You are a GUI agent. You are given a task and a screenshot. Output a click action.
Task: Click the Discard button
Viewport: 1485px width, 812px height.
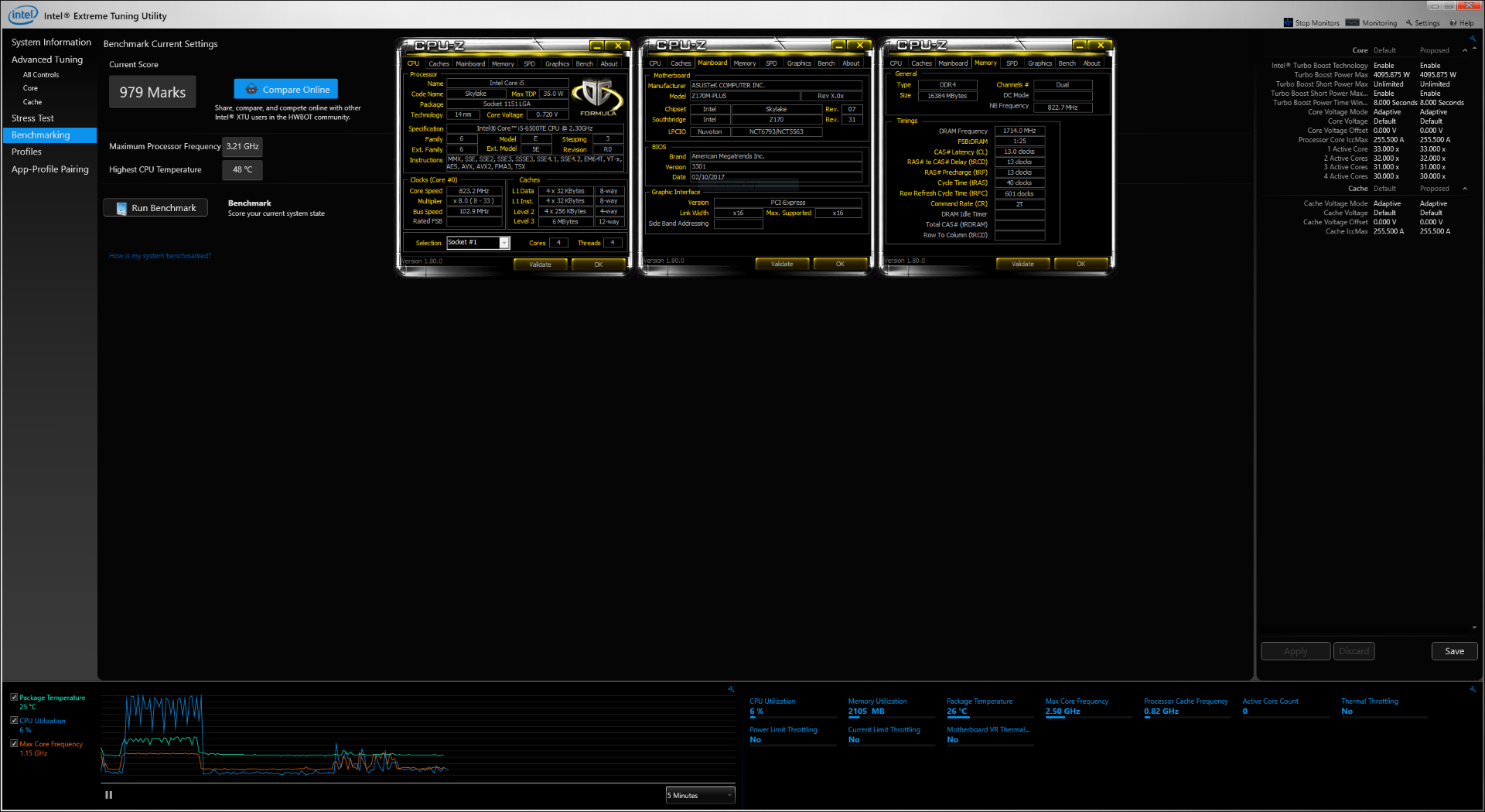tap(1354, 651)
